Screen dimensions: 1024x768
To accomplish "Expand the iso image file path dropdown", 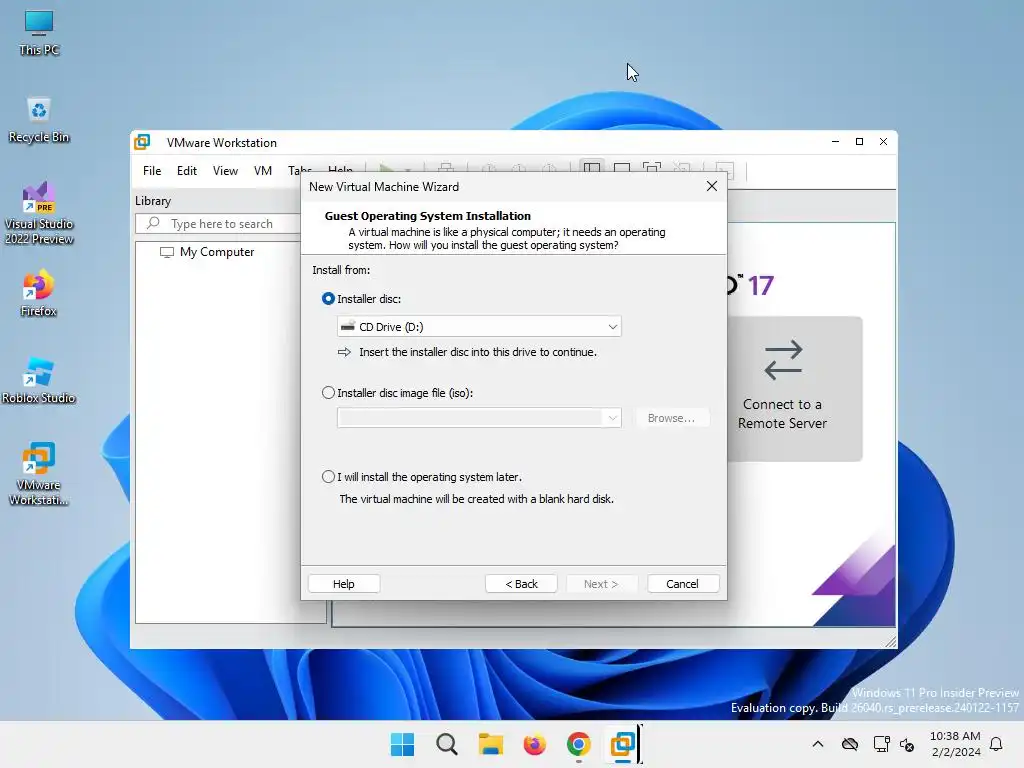I will click(612, 418).
